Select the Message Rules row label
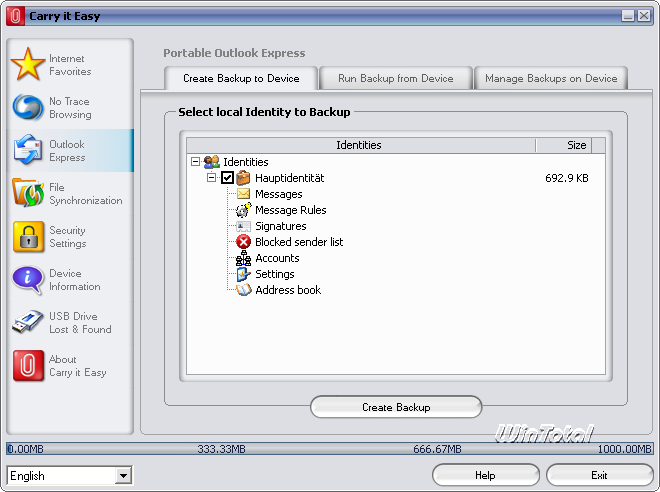The width and height of the screenshot is (660, 492). pyautogui.click(x=291, y=210)
